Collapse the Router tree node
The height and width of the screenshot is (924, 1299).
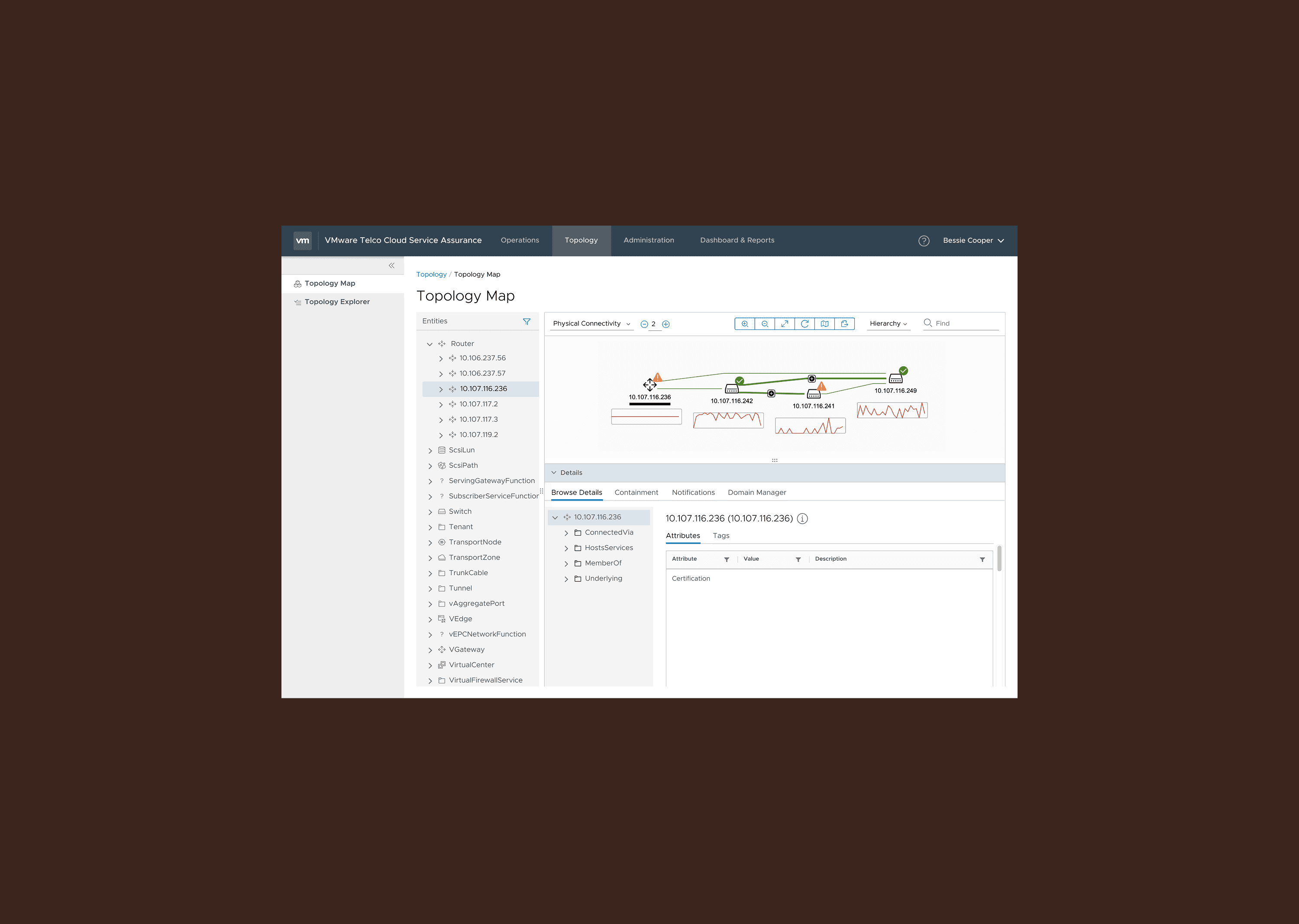pyautogui.click(x=430, y=344)
